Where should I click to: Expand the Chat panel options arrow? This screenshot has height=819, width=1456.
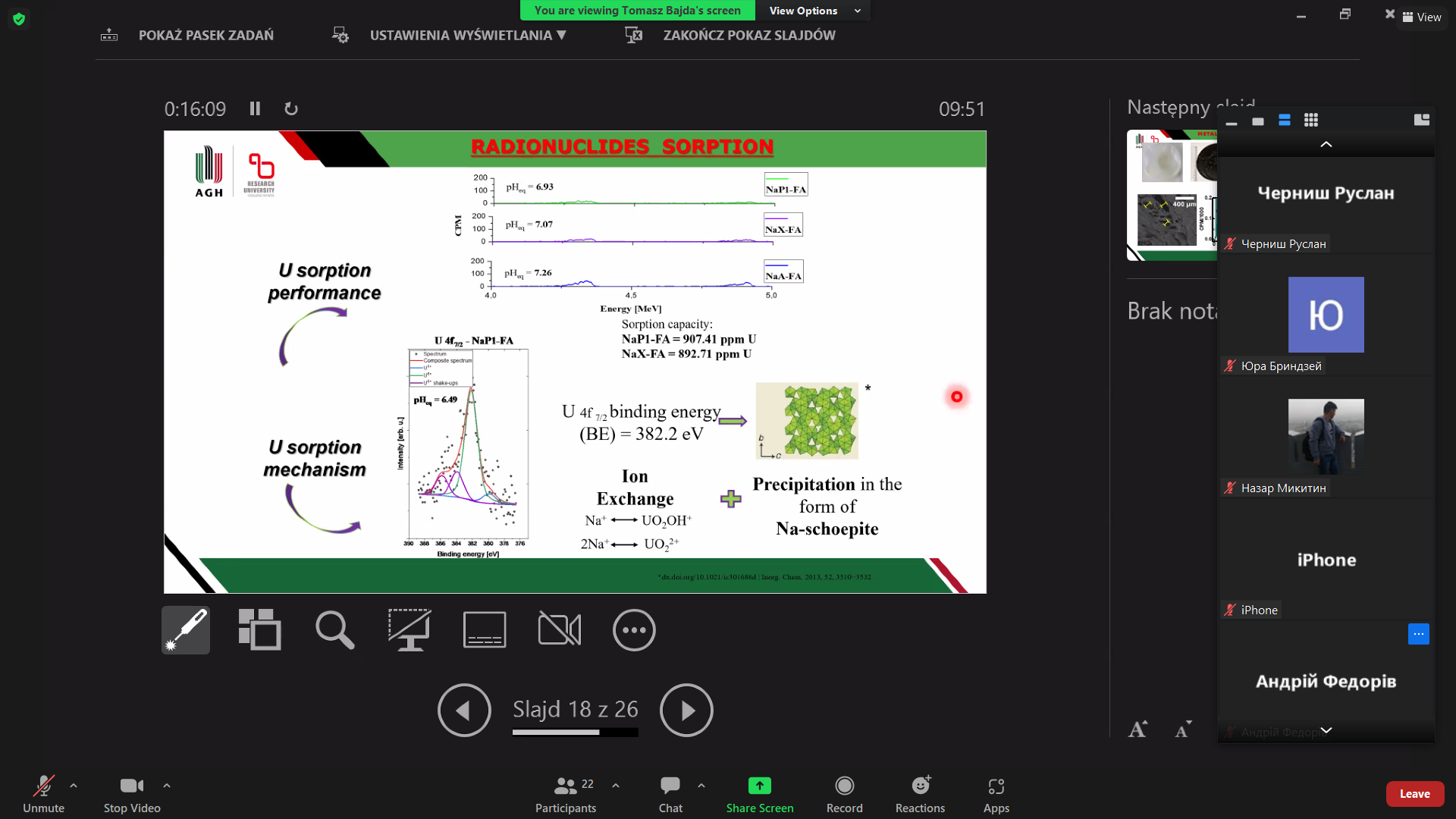point(700,785)
